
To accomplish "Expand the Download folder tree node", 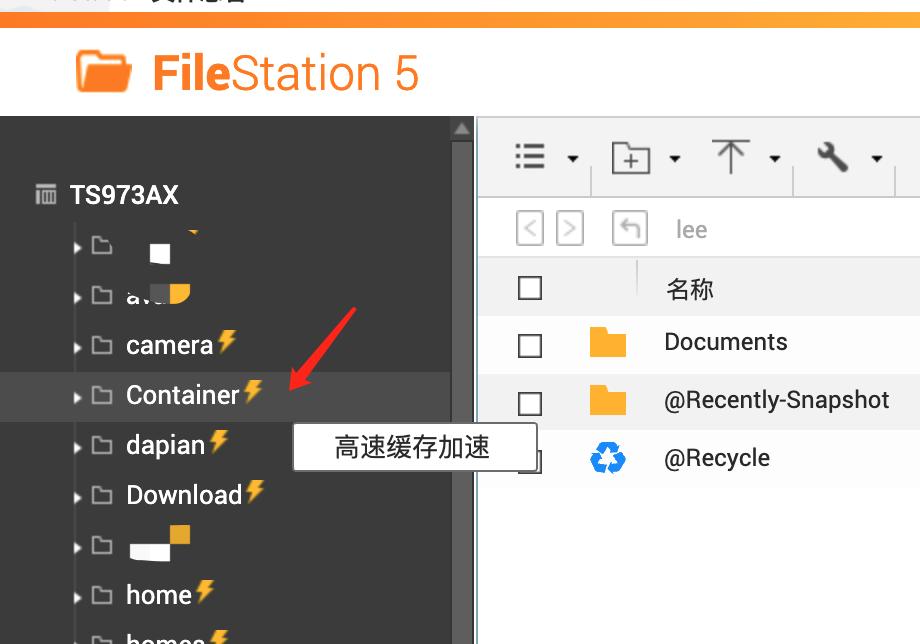I will (78, 495).
